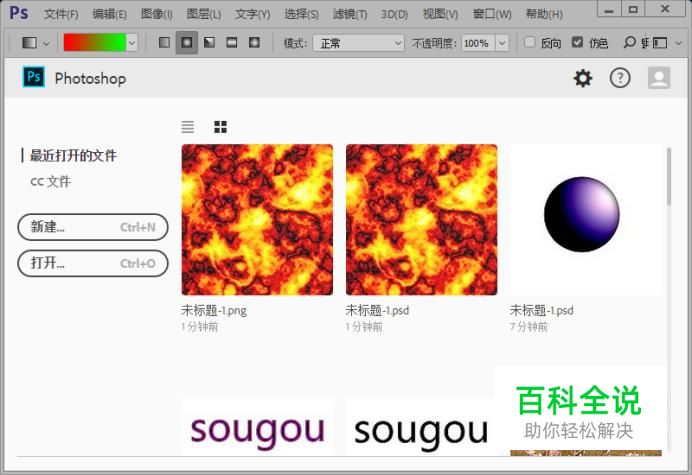
Task: Select the linear gradient type icon
Action: (164, 42)
